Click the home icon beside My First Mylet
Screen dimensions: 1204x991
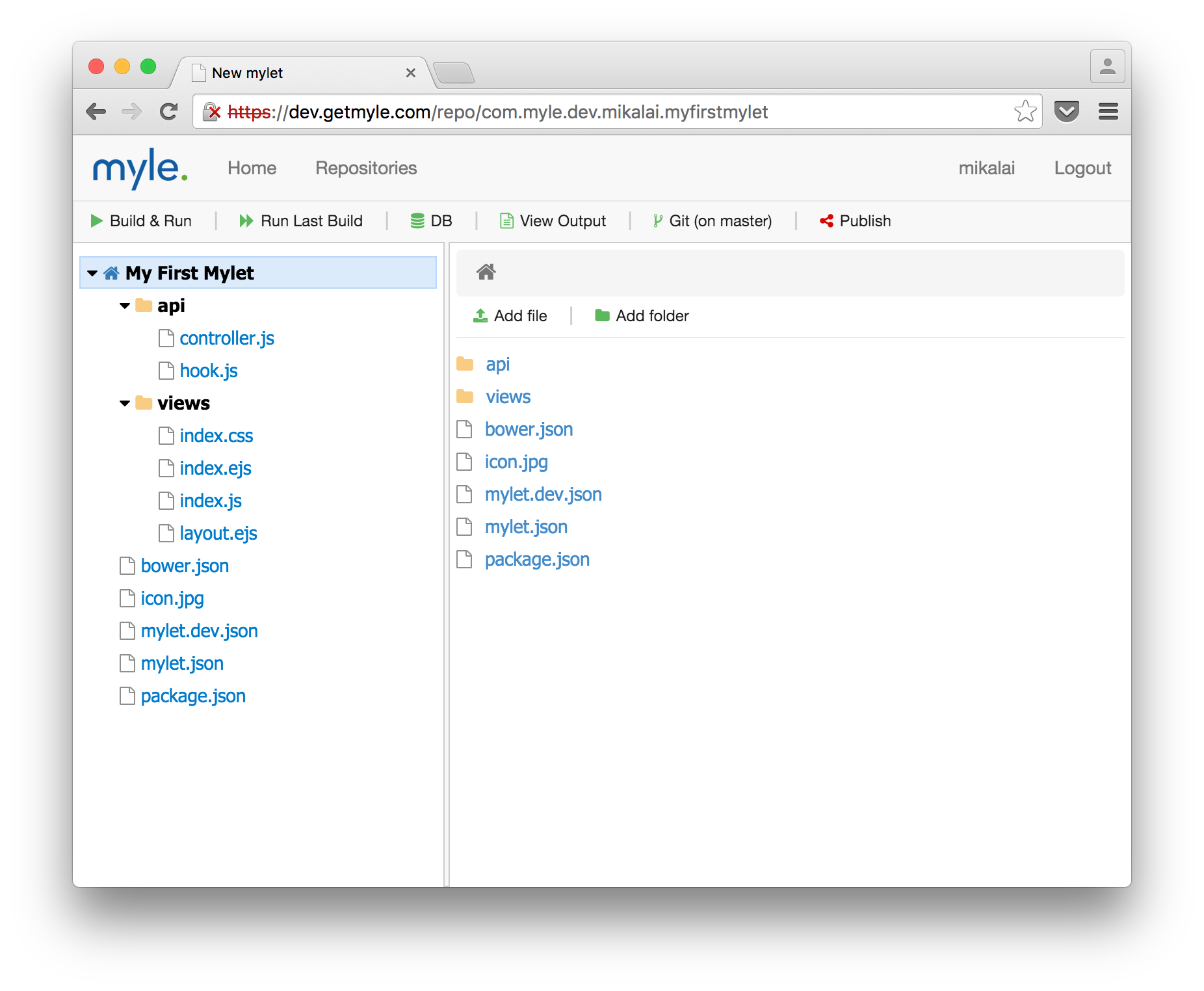click(x=111, y=273)
